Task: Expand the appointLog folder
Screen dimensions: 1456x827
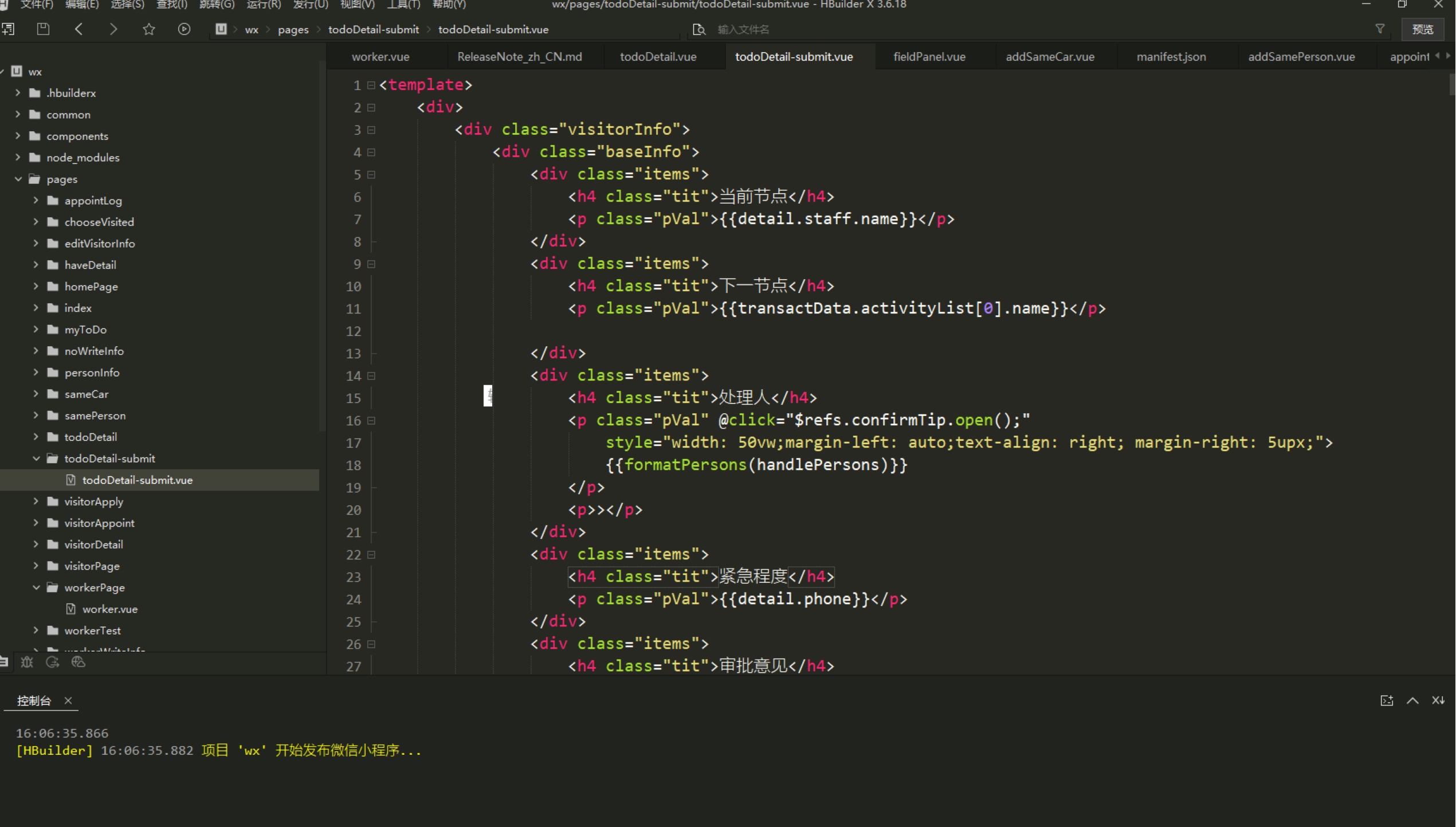Action: [x=36, y=200]
